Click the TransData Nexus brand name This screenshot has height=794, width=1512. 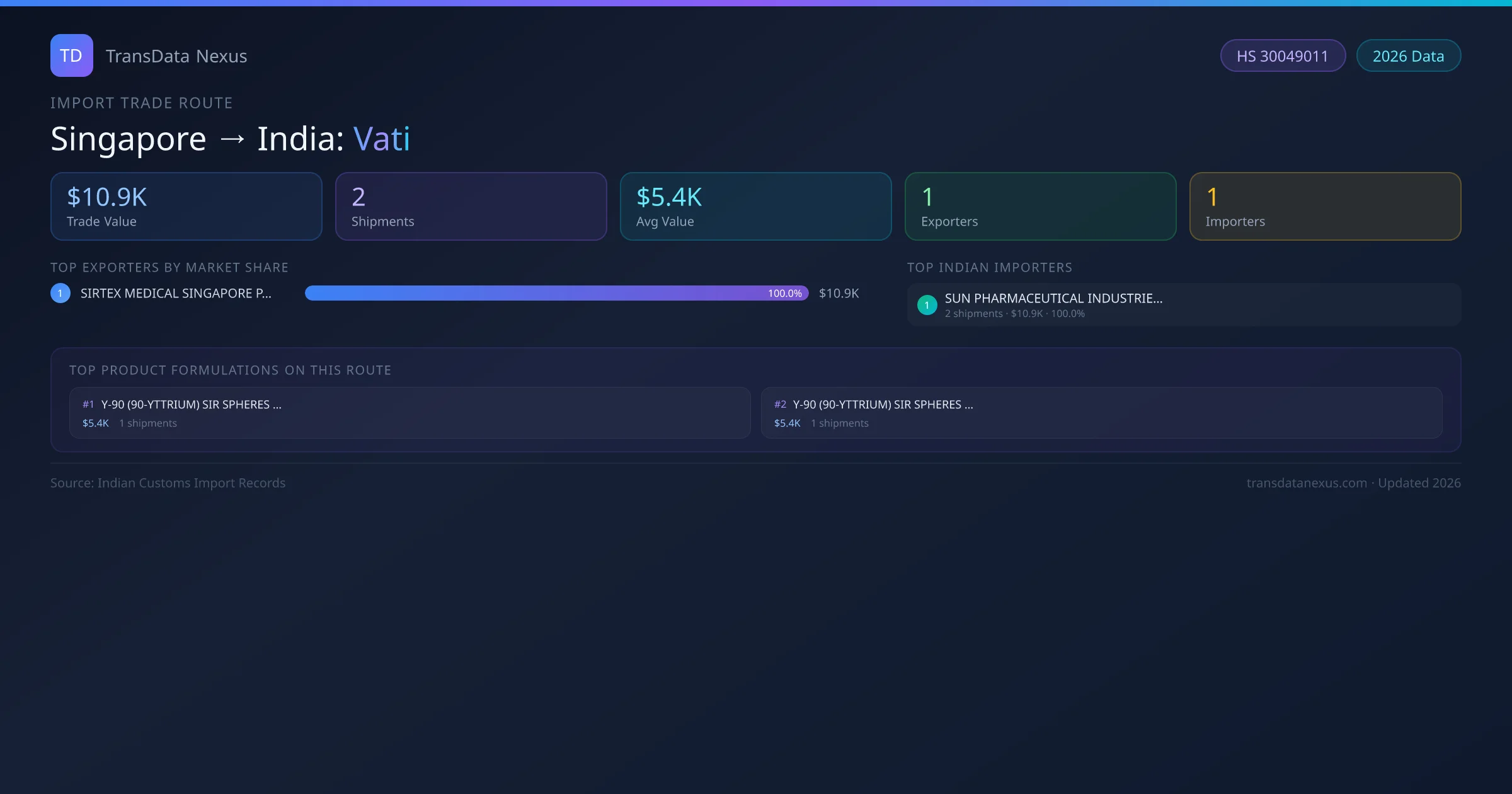[x=176, y=56]
